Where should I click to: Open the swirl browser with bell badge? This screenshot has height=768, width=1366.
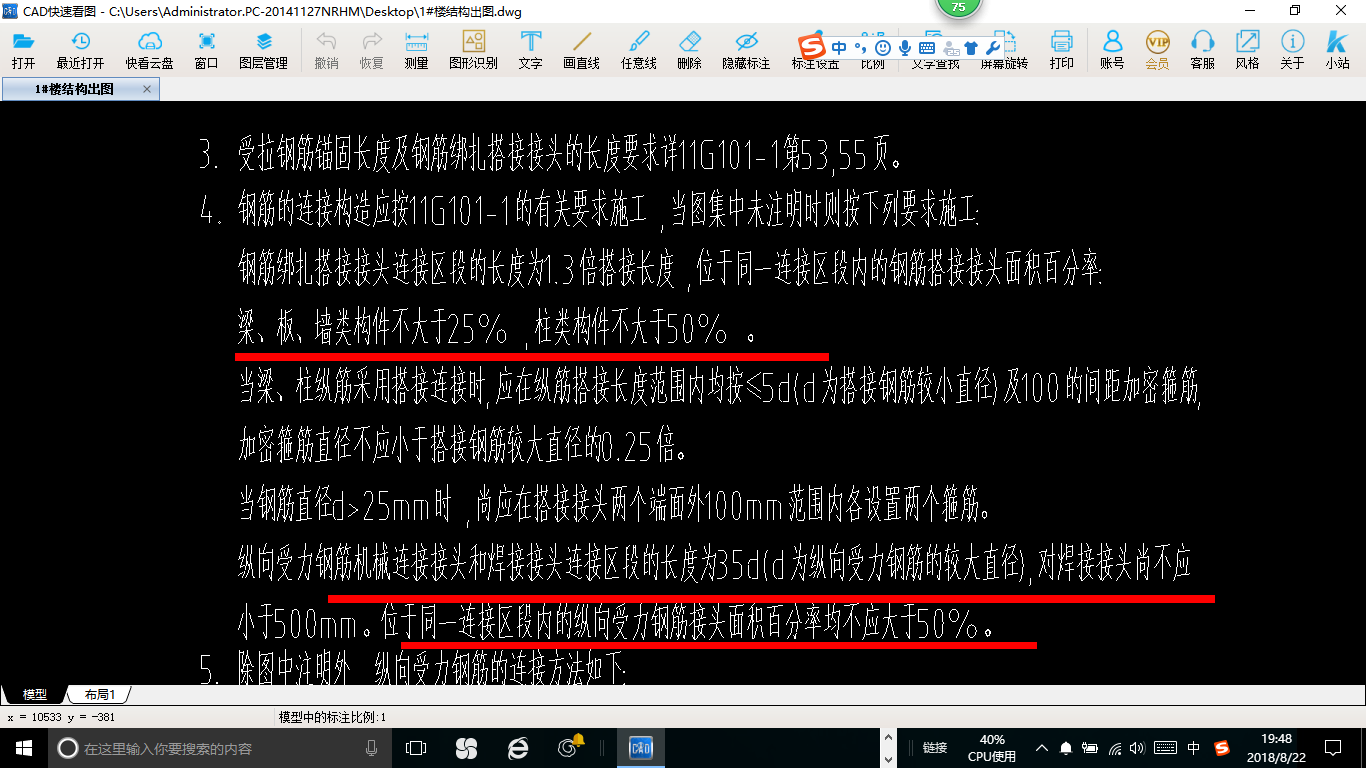[x=570, y=748]
